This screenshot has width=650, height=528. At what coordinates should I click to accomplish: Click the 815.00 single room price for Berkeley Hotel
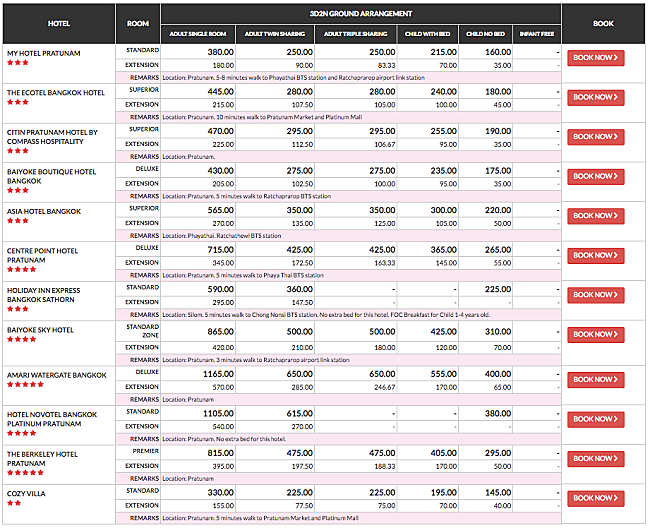point(221,453)
